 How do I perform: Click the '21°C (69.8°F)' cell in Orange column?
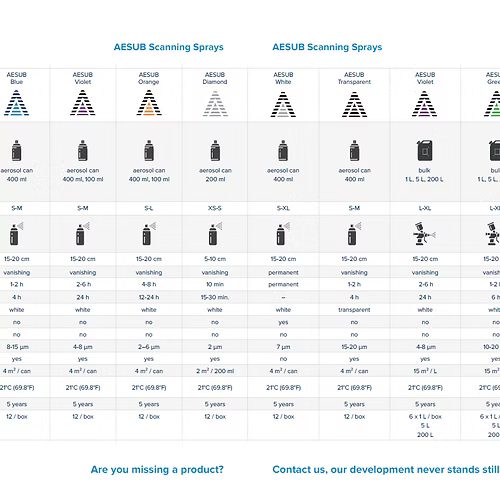click(149, 388)
